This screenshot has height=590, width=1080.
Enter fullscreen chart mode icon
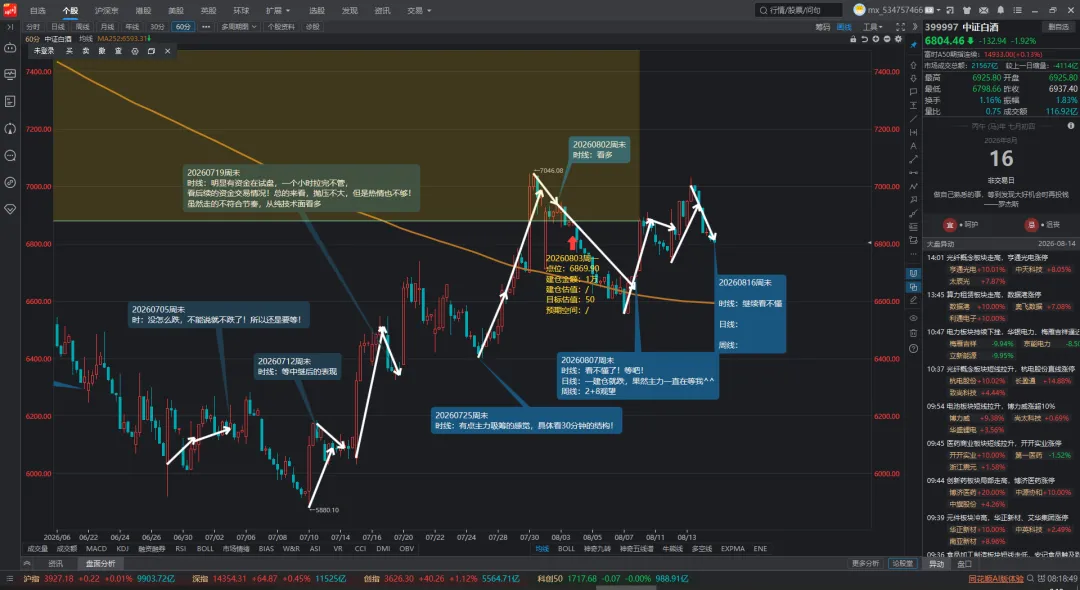pyautogui.click(x=900, y=27)
